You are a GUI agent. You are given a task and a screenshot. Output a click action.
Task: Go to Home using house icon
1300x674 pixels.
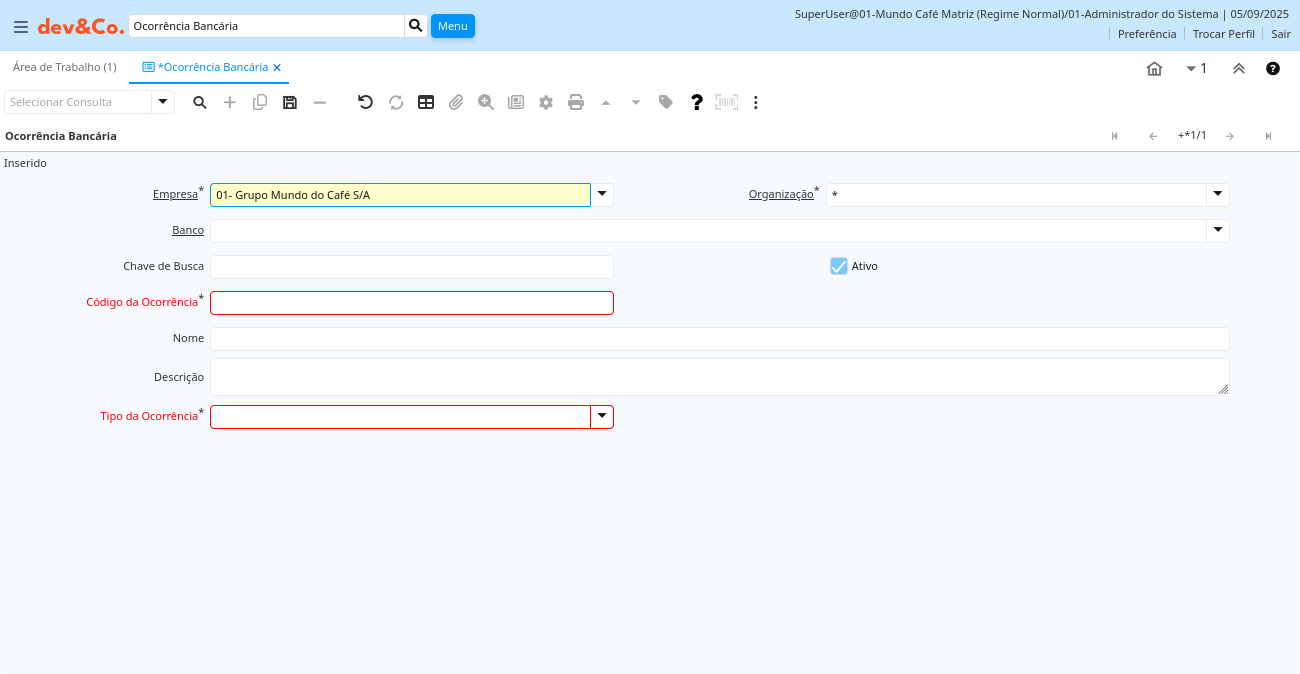(1154, 69)
